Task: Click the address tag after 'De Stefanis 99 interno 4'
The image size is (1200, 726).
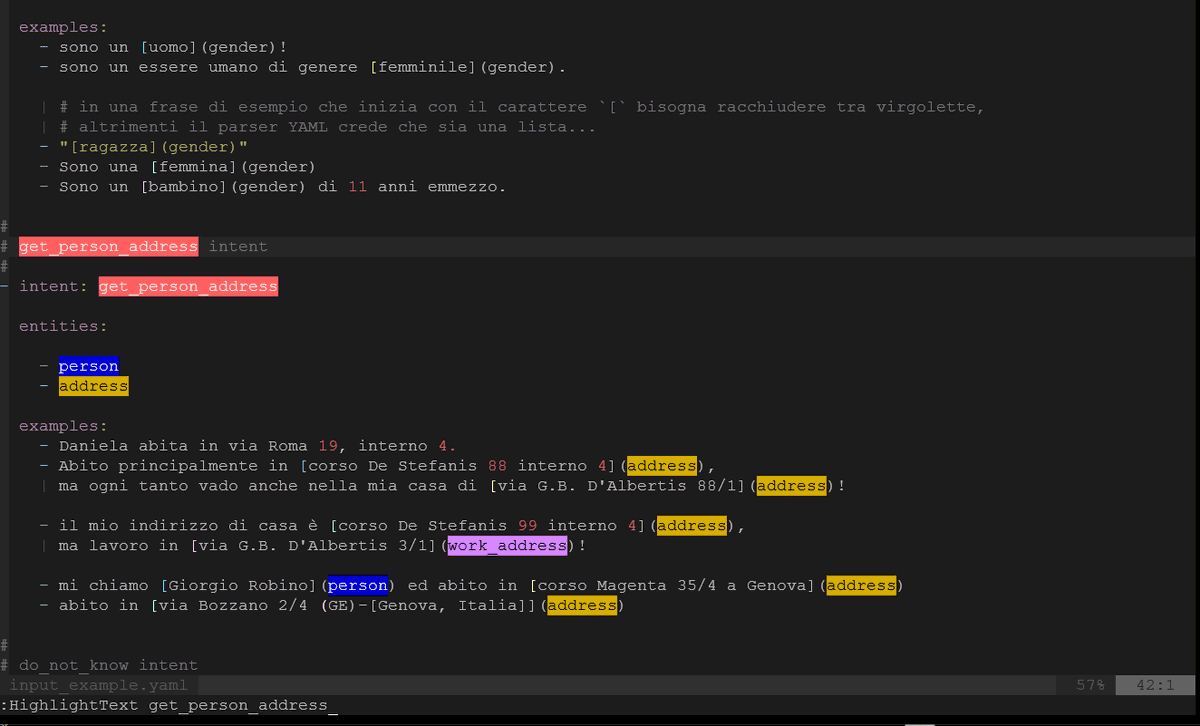Action: coord(692,526)
